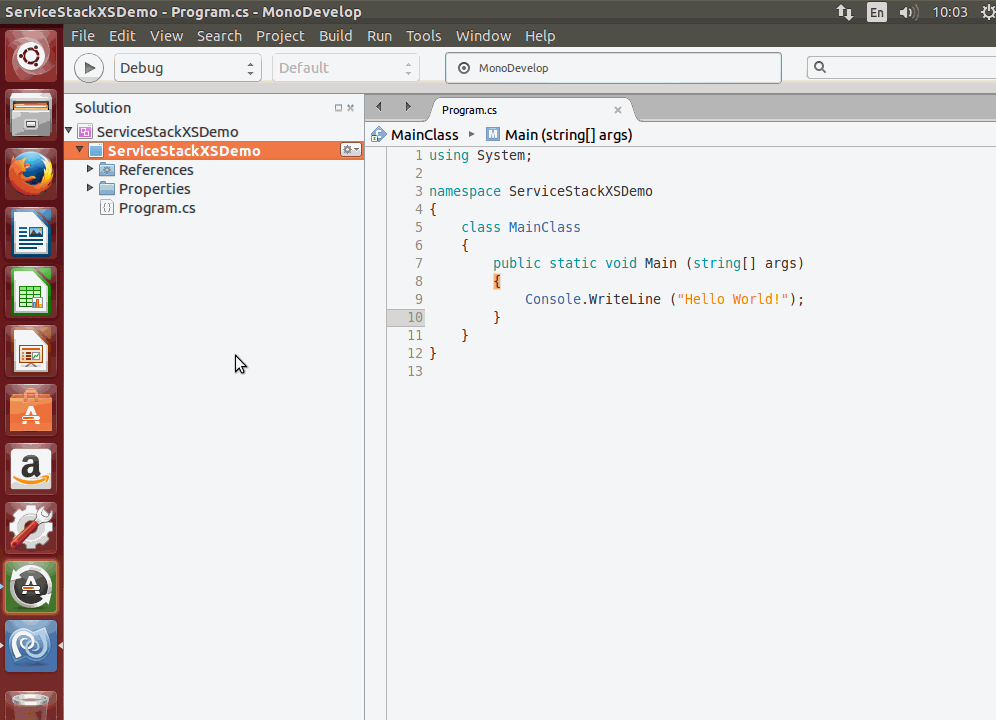Select the Properties tree item
Viewport: 996px width, 720px height.
click(x=154, y=189)
